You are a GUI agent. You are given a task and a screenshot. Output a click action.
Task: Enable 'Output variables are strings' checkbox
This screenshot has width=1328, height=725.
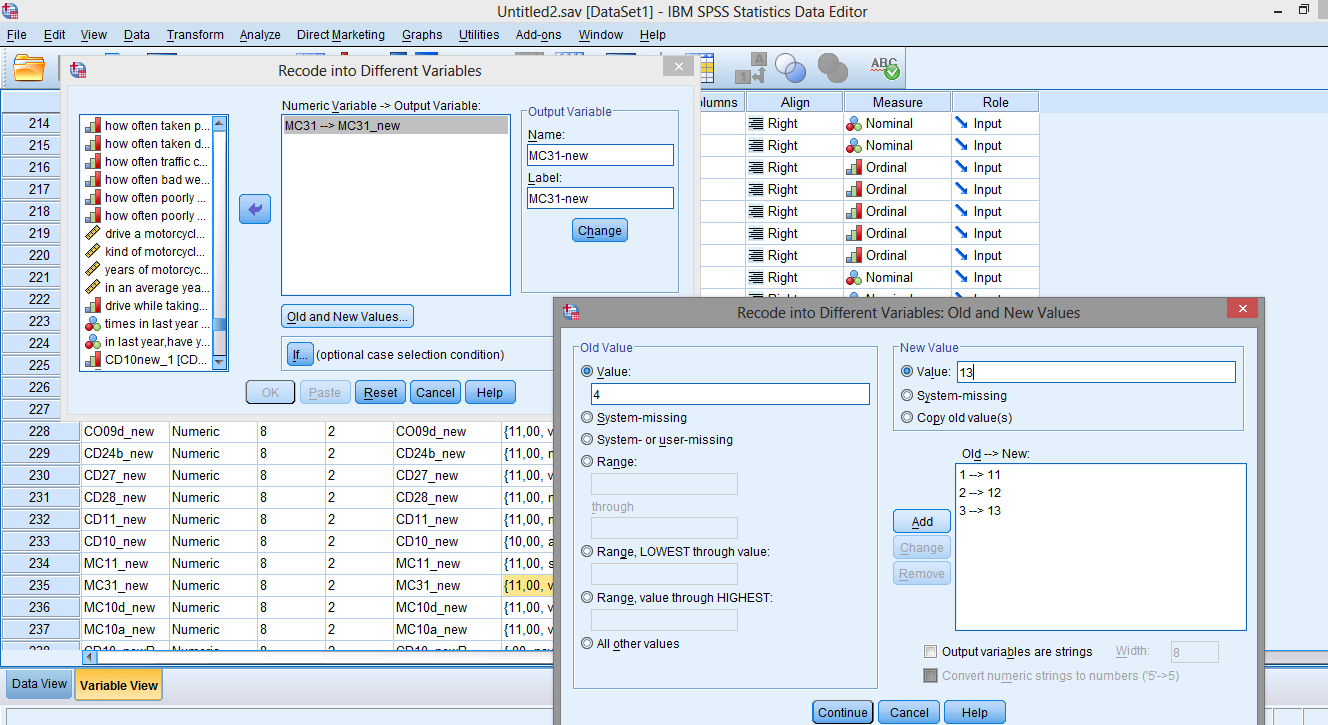point(931,652)
